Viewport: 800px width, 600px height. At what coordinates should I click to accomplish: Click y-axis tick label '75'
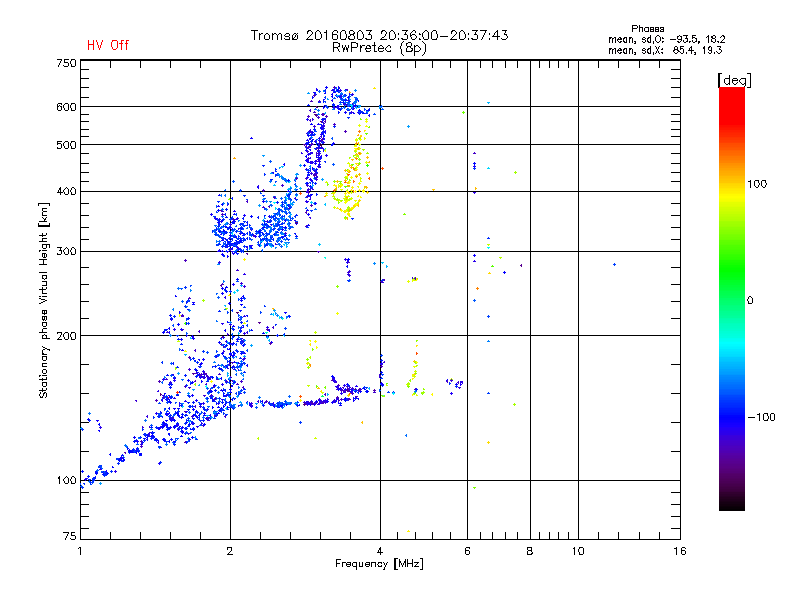tap(70, 536)
